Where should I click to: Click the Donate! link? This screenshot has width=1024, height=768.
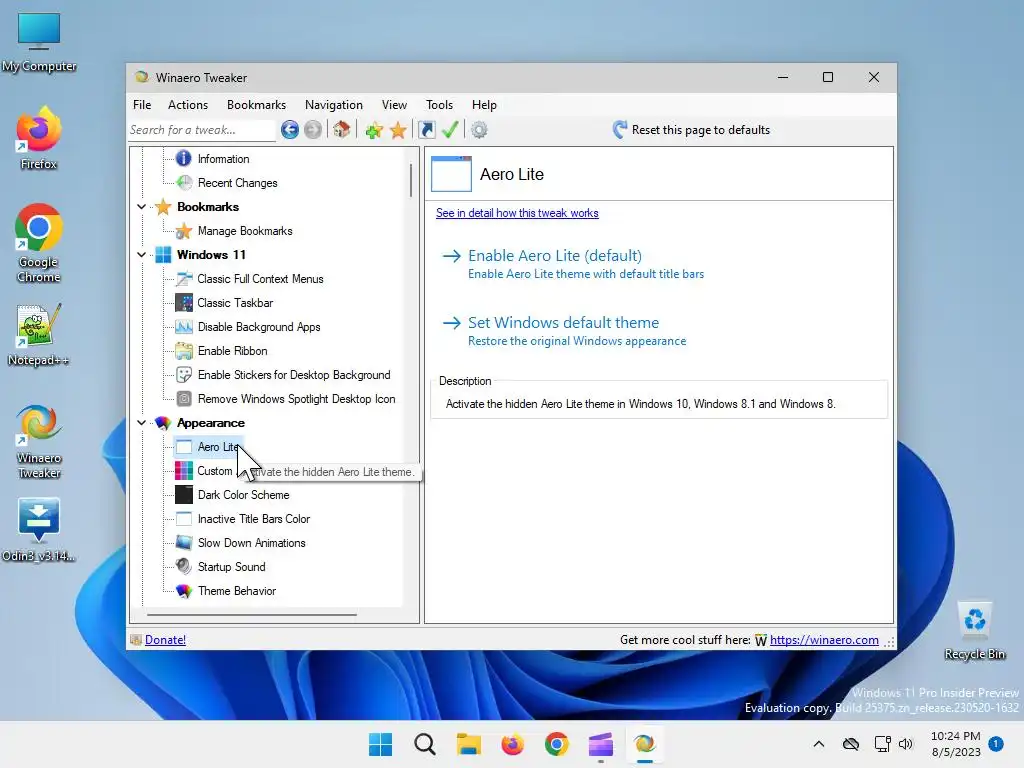(165, 640)
